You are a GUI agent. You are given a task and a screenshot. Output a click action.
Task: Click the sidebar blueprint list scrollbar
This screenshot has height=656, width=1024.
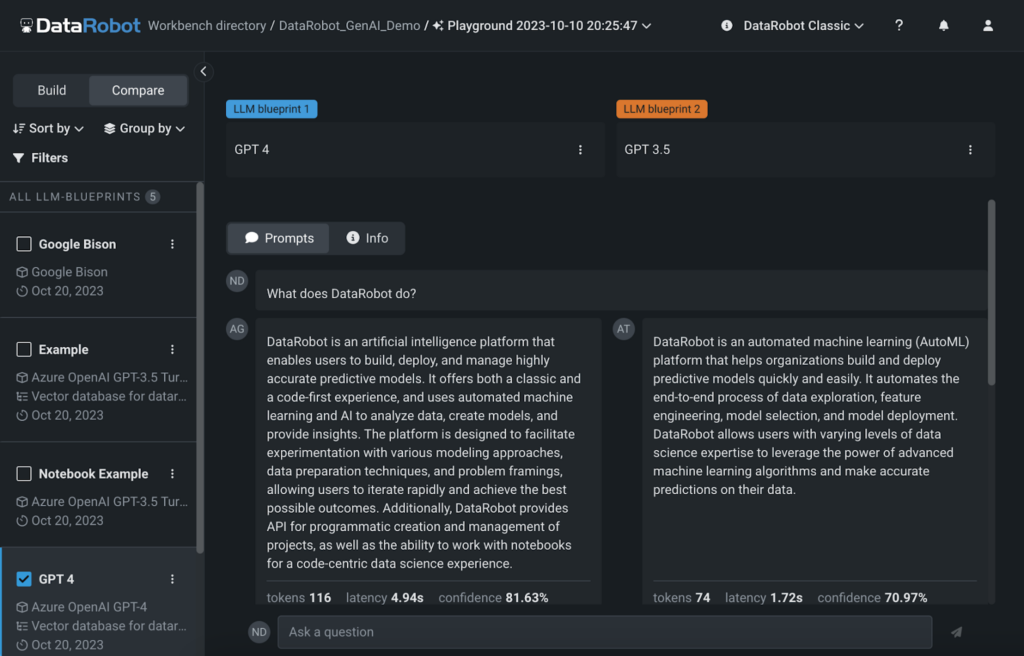tap(200, 367)
